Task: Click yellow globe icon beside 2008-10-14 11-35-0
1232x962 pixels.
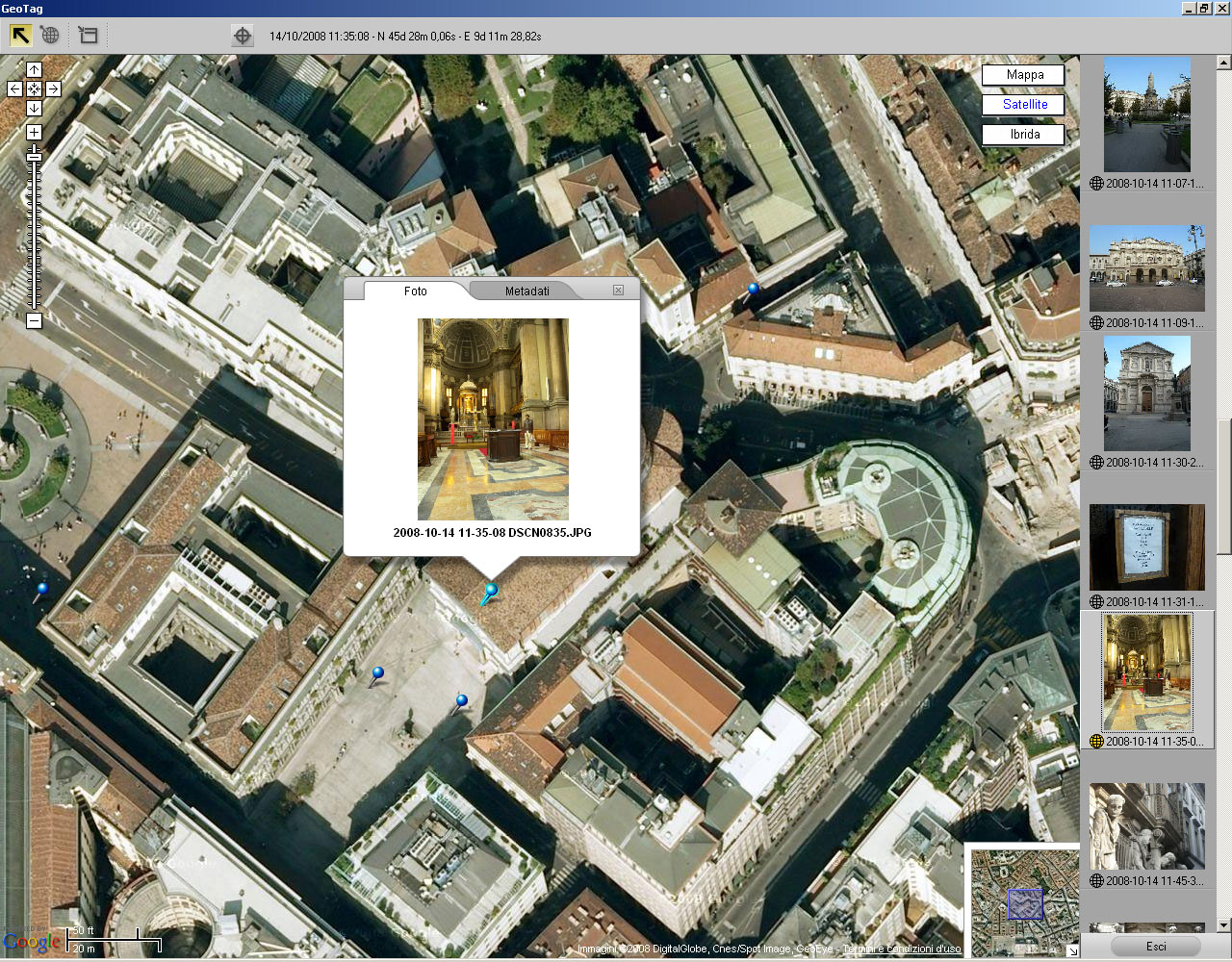Action: tap(1096, 742)
